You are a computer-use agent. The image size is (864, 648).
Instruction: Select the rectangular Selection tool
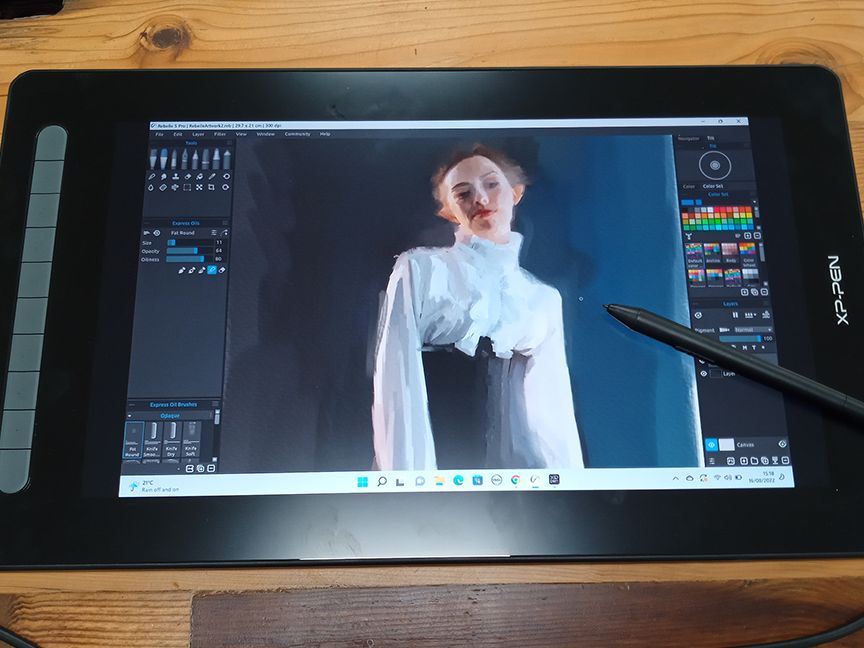coord(187,187)
